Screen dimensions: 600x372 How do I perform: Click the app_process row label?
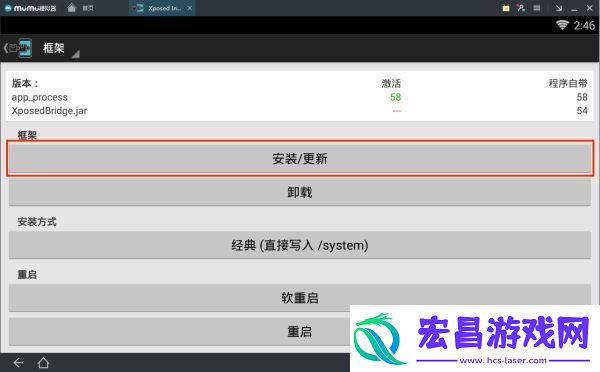click(40, 97)
